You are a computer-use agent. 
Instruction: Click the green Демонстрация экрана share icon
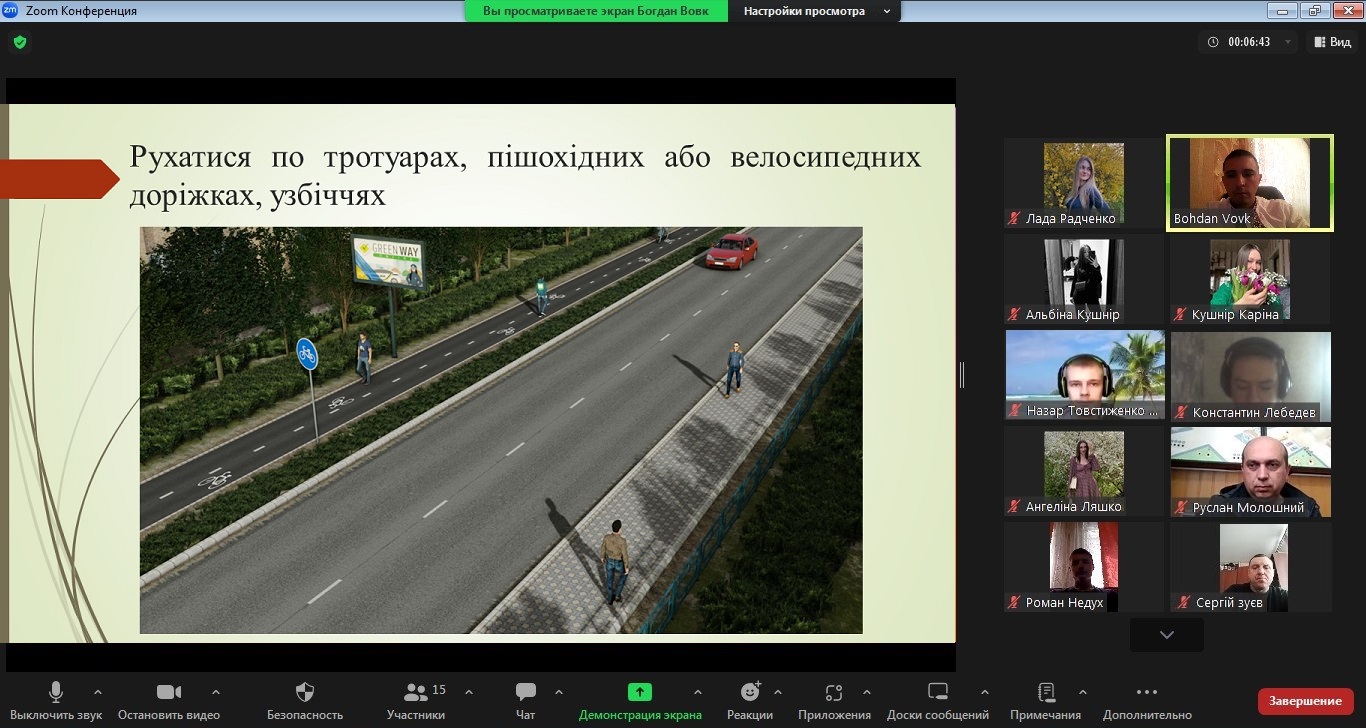(639, 692)
